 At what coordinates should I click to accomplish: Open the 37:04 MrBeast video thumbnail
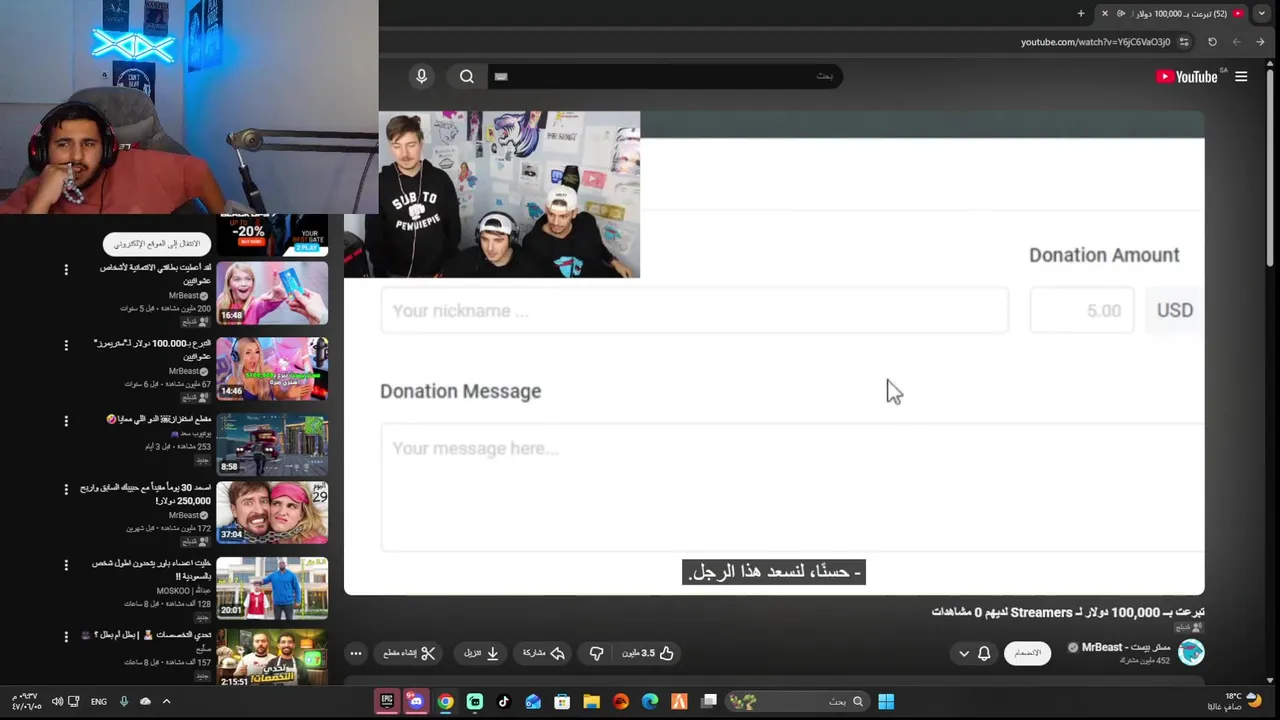(272, 512)
